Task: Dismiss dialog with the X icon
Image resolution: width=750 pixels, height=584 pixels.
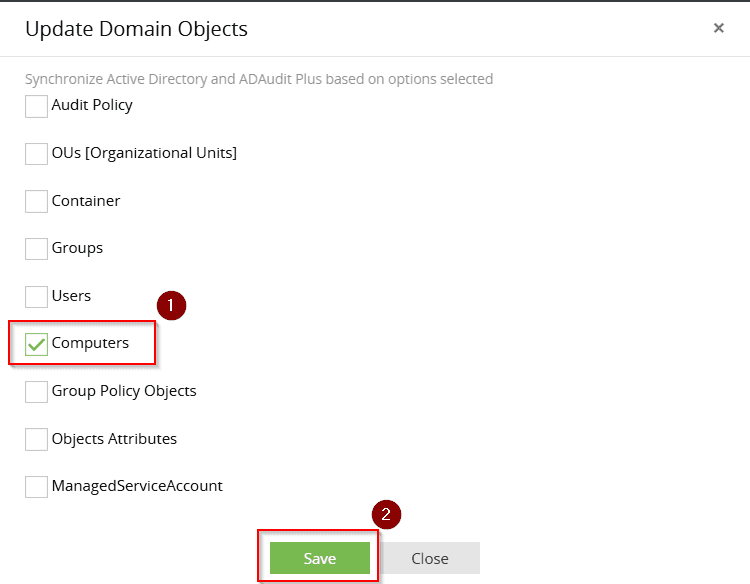Action: pyautogui.click(x=718, y=28)
